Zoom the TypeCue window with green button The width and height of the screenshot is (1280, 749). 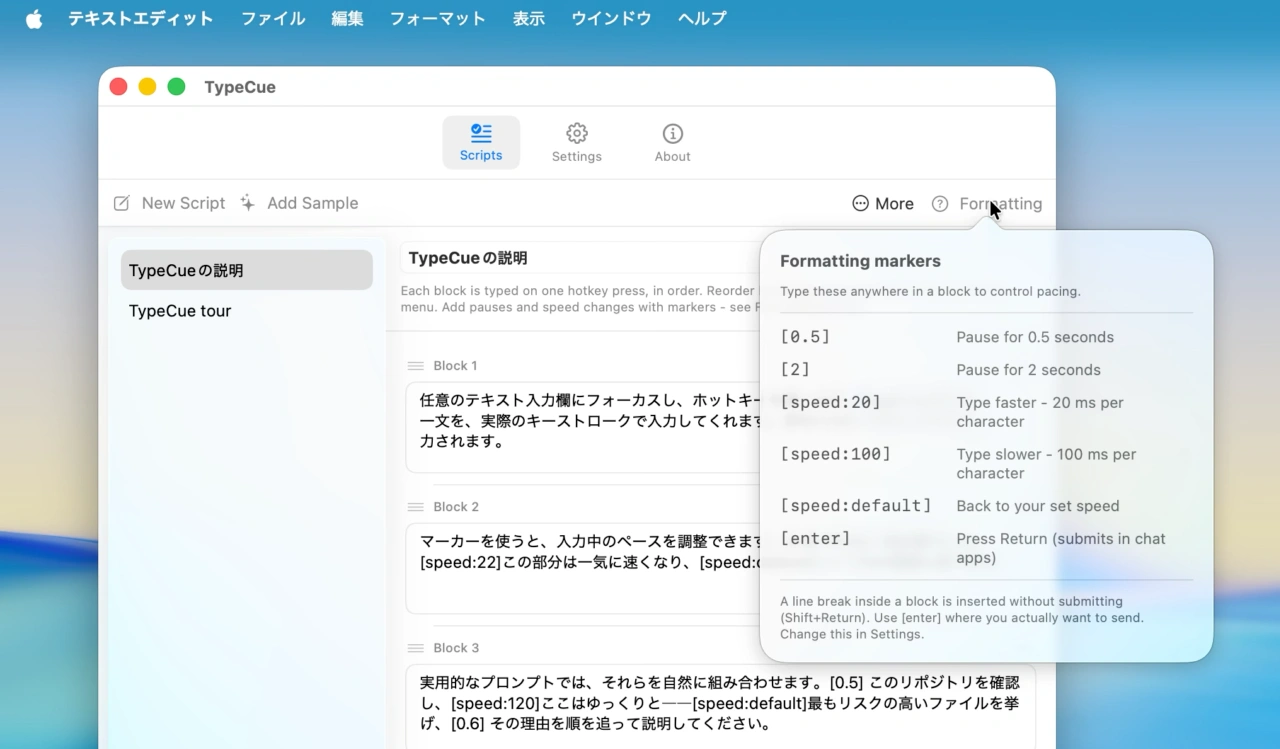pyautogui.click(x=176, y=87)
